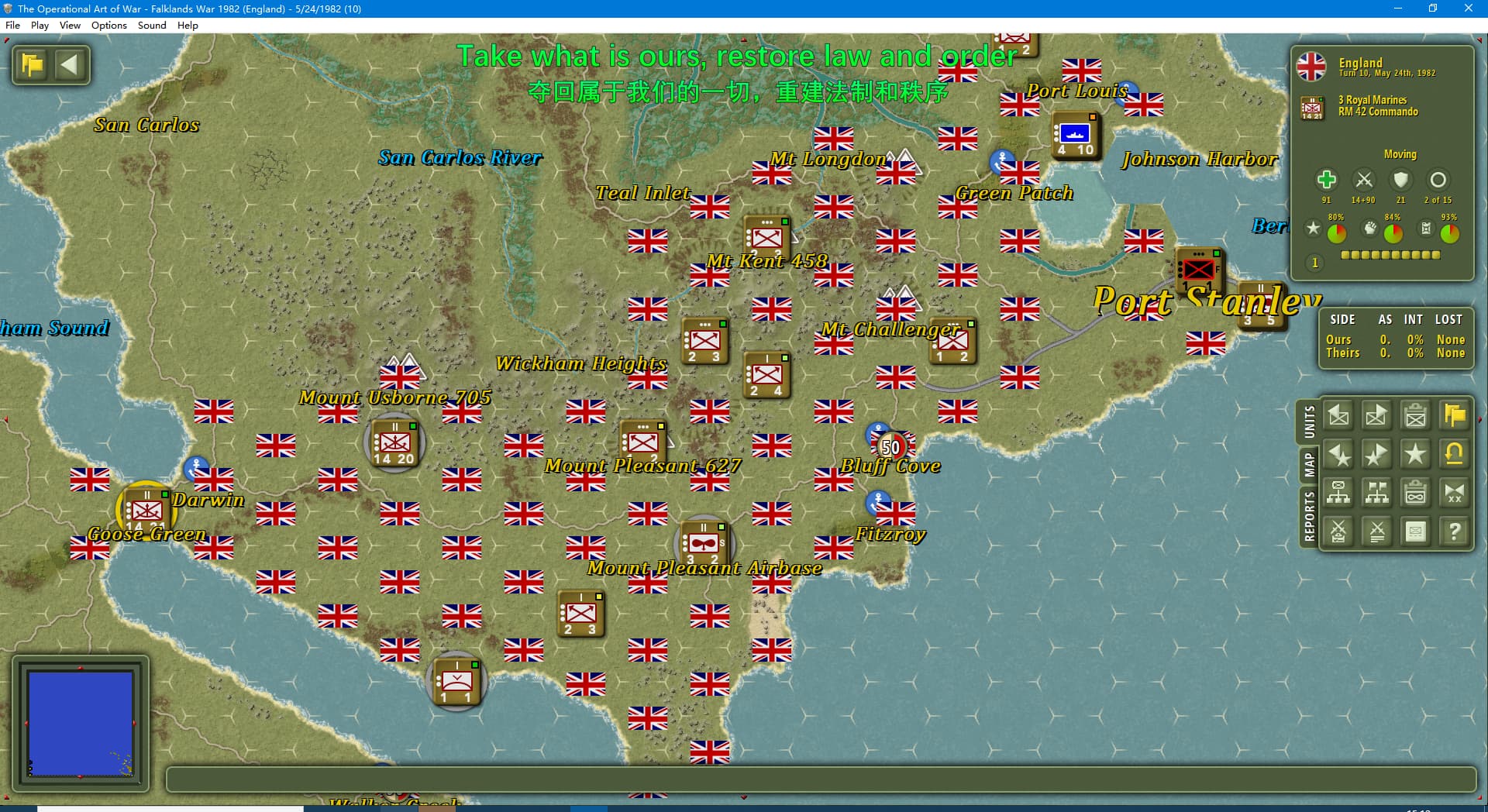Click the numbered 1 circle in unit panel
This screenshot has height=812, width=1488.
(x=1314, y=263)
